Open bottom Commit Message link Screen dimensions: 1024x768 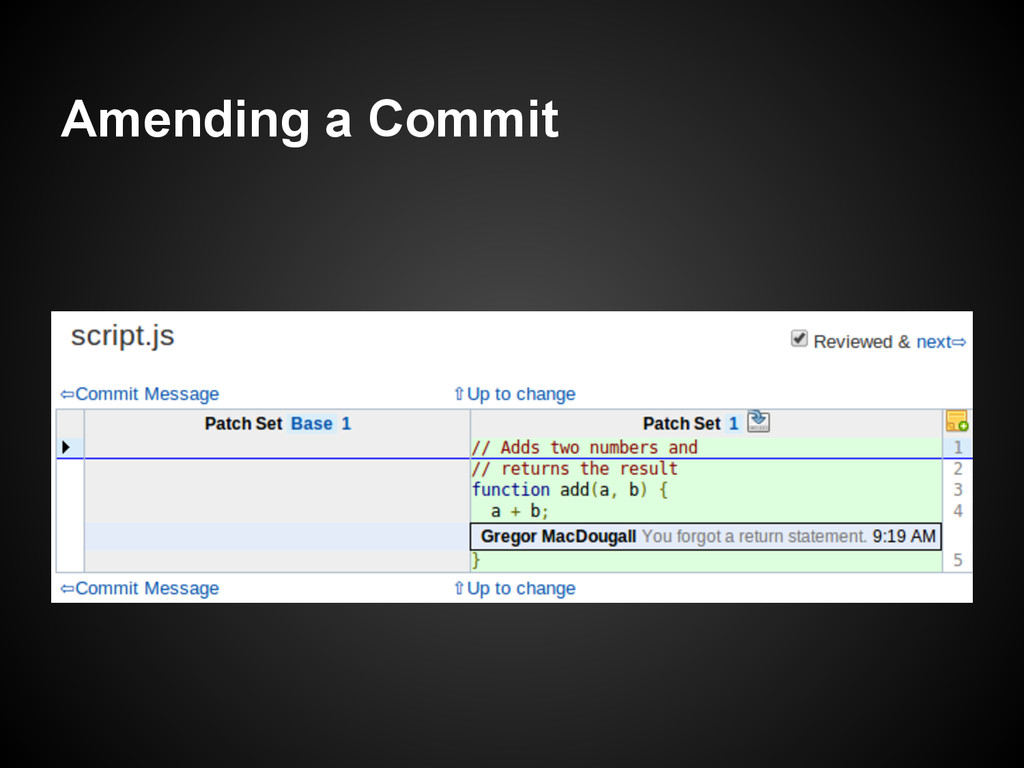pos(139,588)
